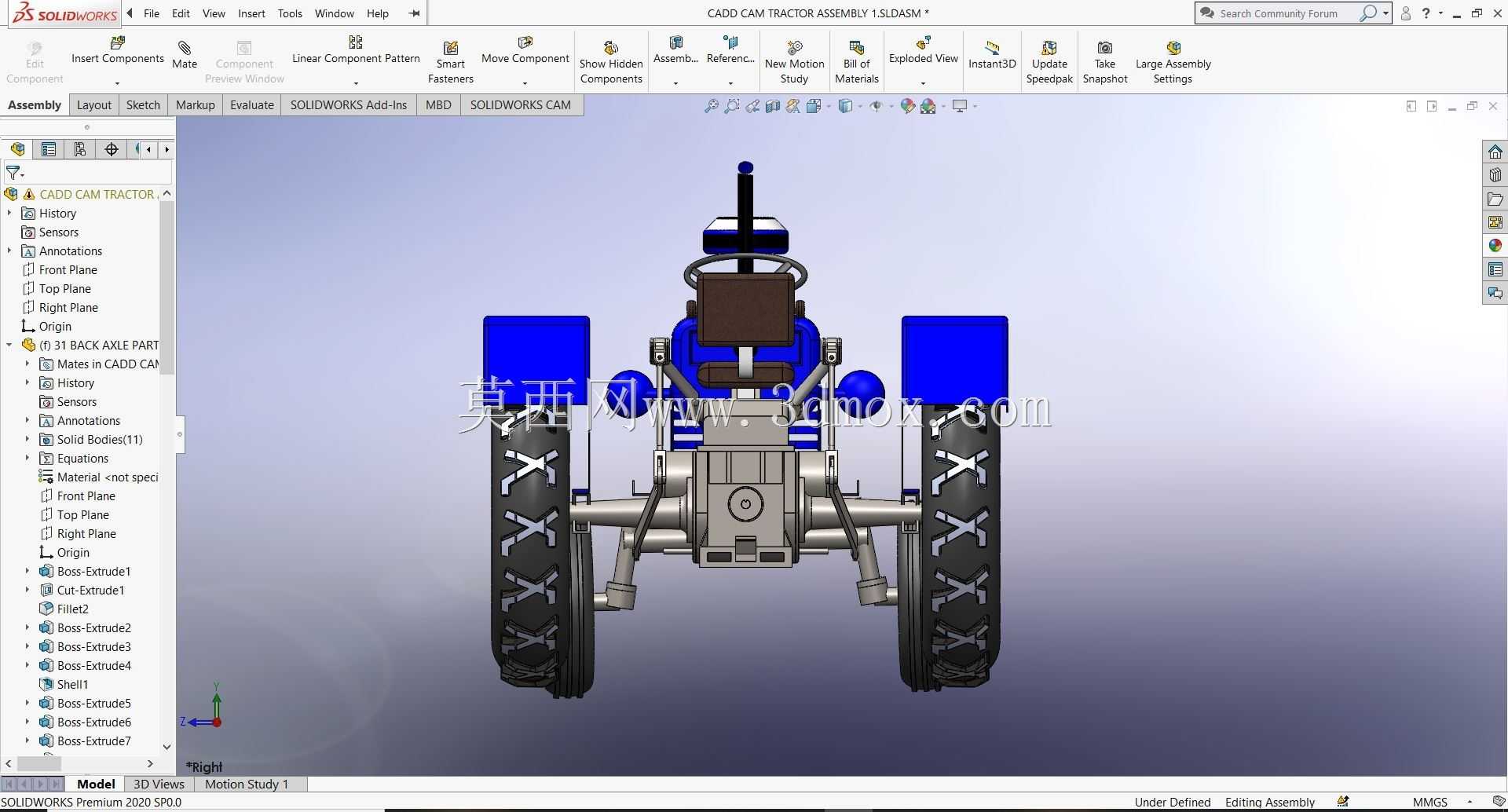Open the Appearances task pane icon
The width and height of the screenshot is (1508, 812).
1495,246
